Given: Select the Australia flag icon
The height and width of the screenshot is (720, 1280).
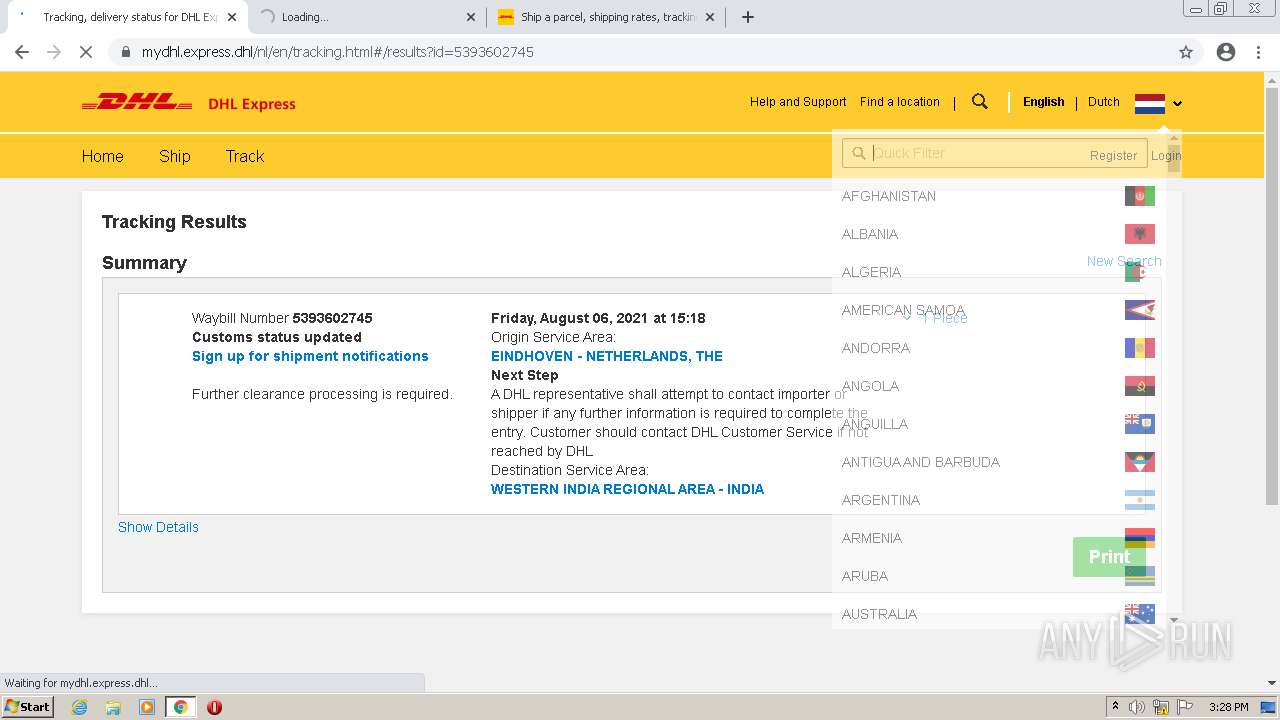Looking at the screenshot, I should pyautogui.click(x=1140, y=614).
